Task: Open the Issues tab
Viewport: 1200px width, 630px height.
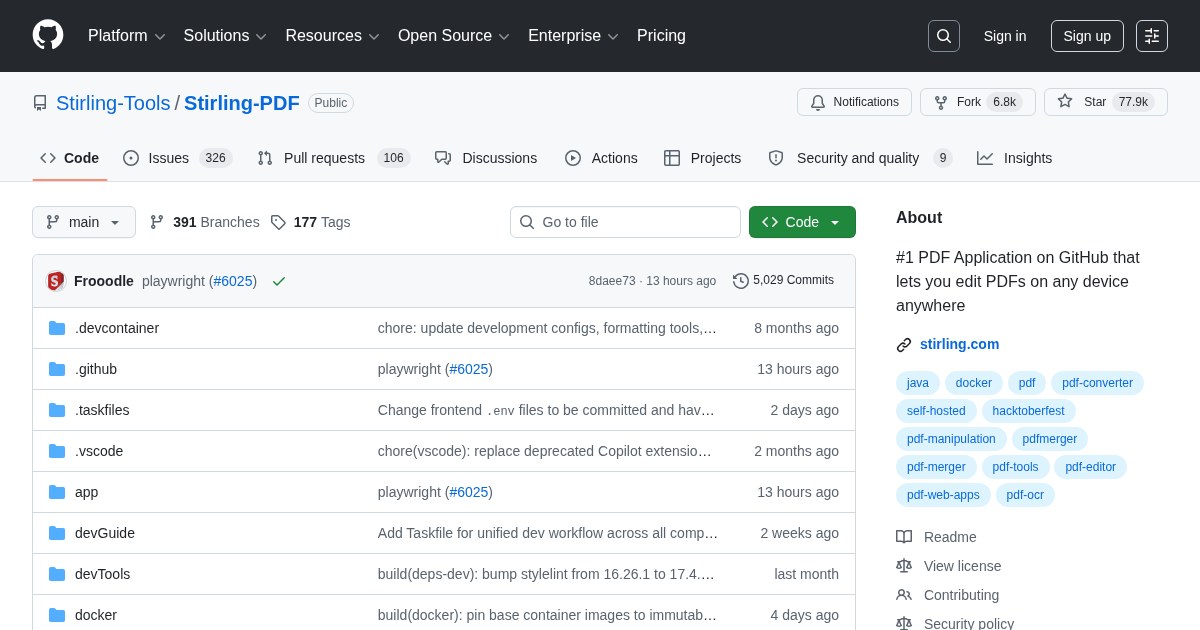Action: click(177, 158)
